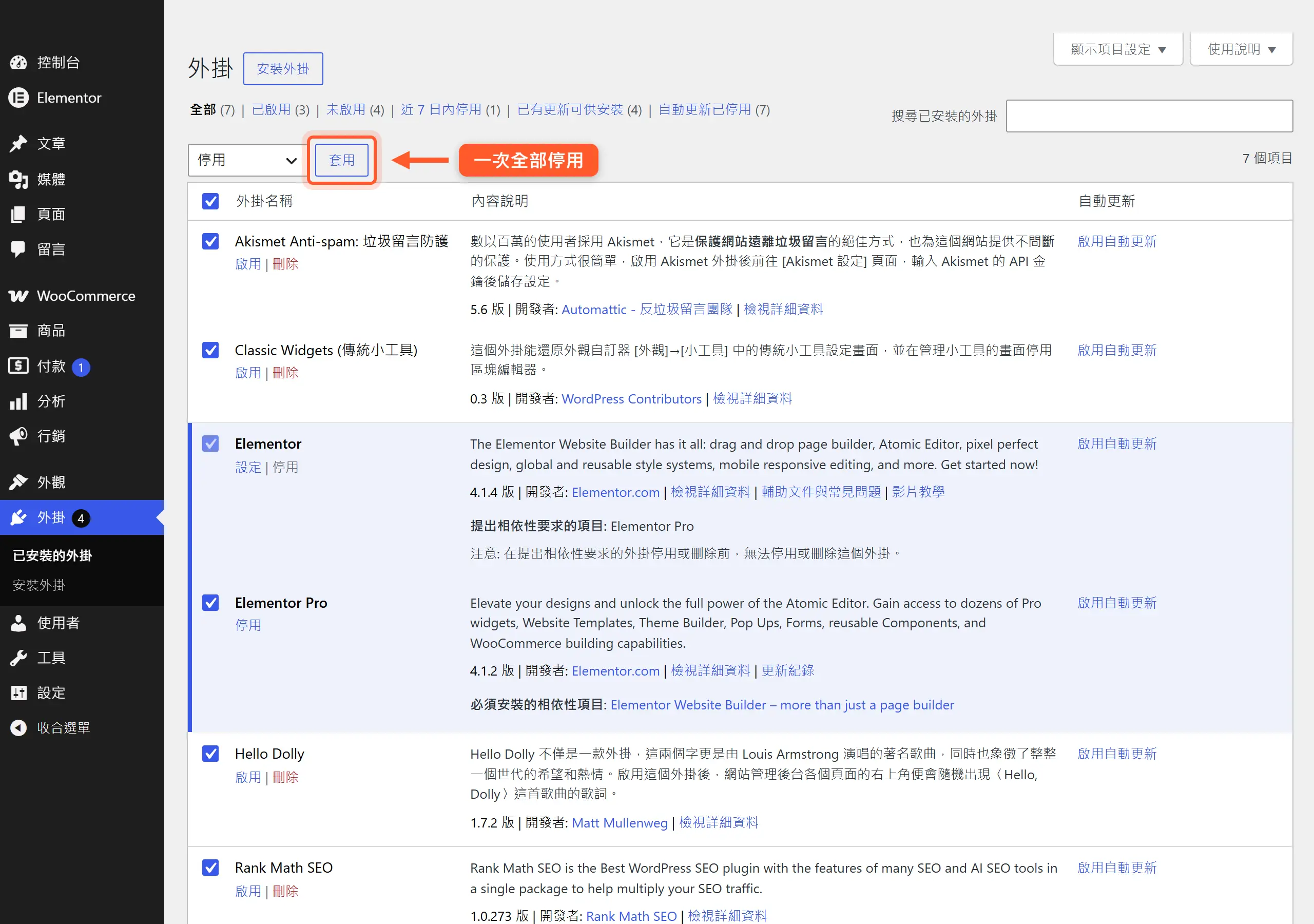This screenshot has height=924, width=1314.
Task: Click Matt Mullenweg developer link
Action: (619, 823)
